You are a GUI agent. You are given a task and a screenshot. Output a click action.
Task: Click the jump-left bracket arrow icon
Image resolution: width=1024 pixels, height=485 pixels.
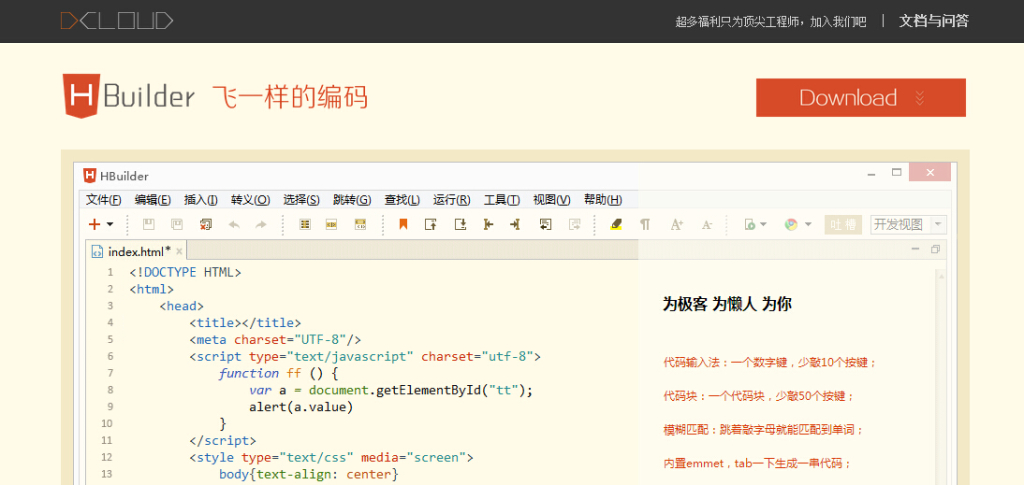point(488,225)
